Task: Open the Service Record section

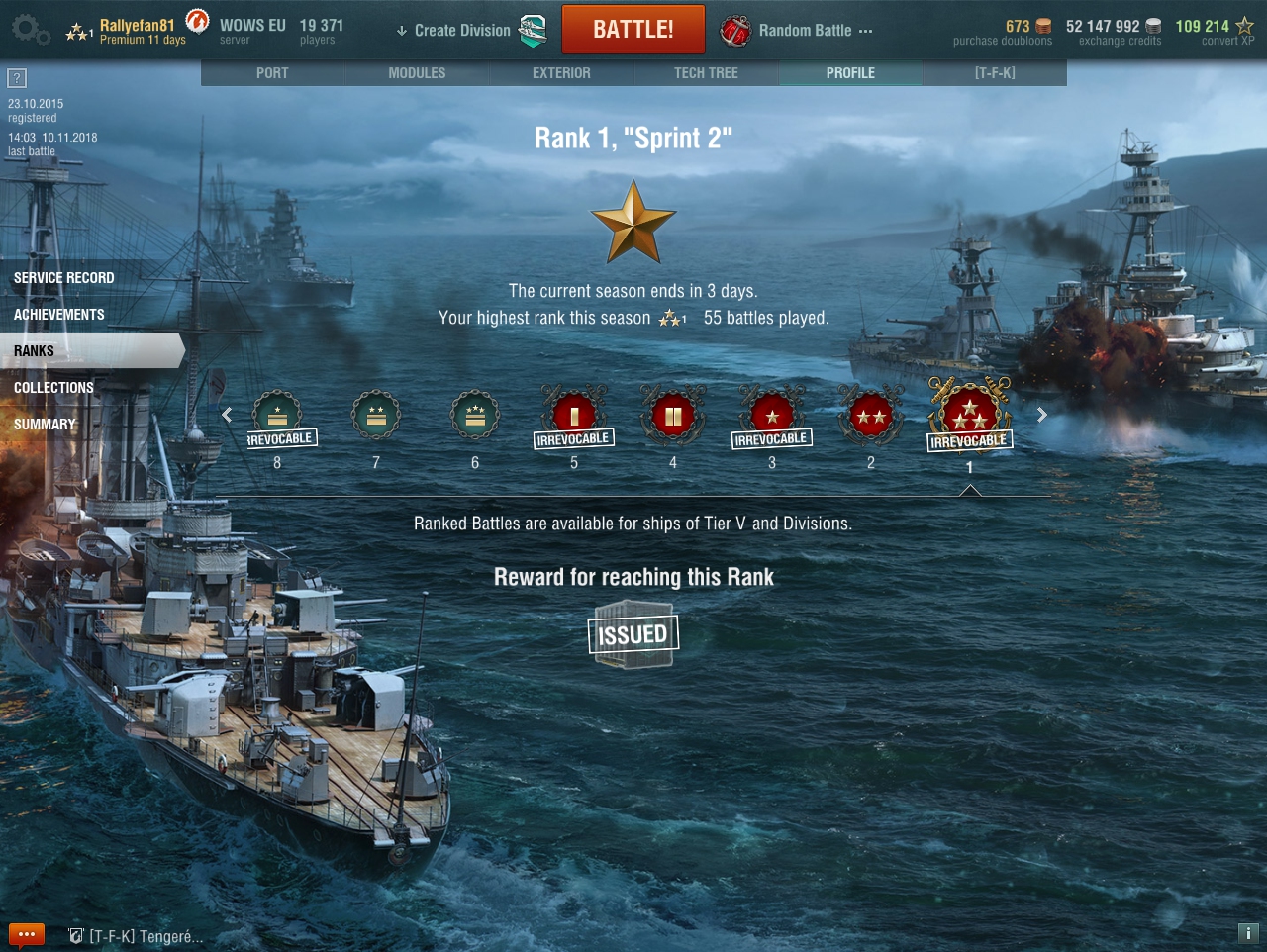Action: click(64, 278)
